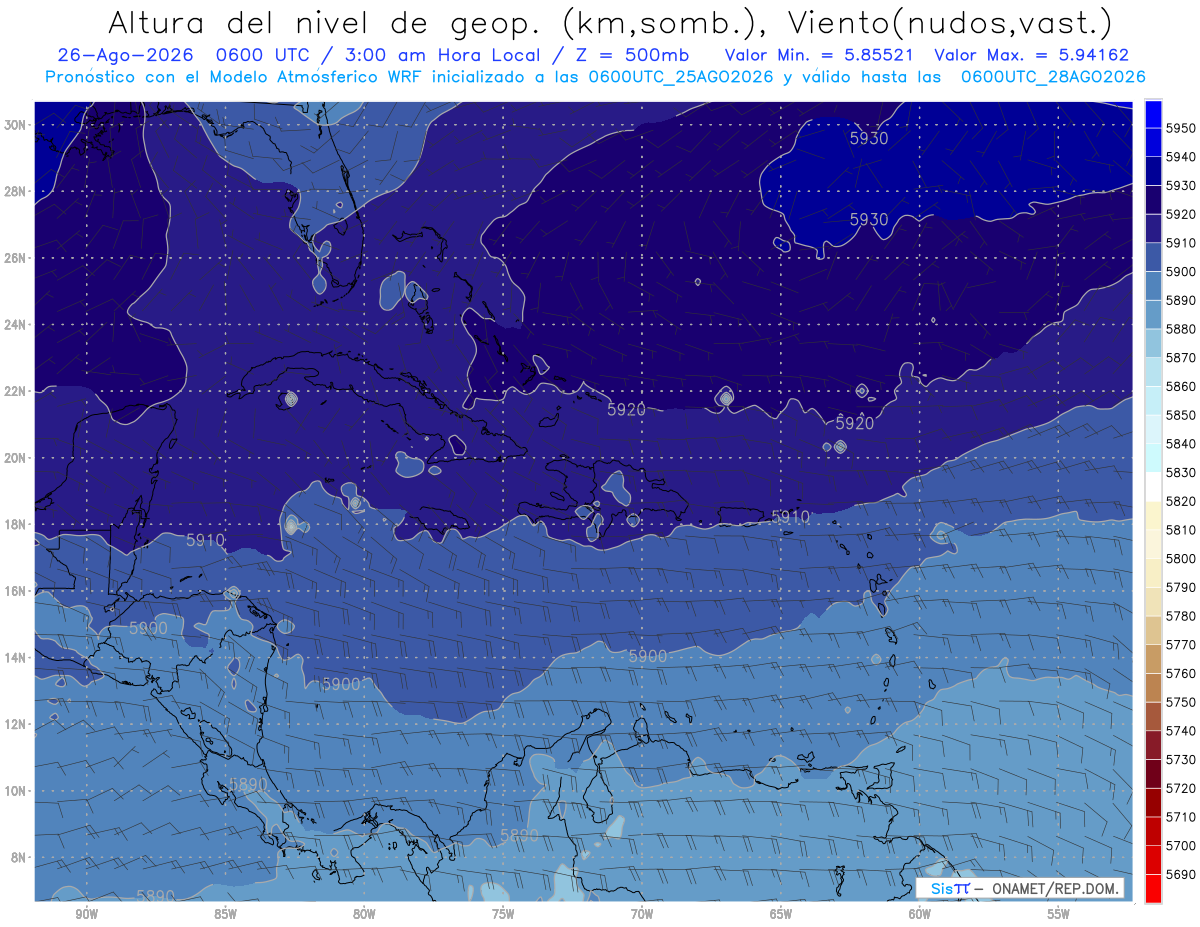The height and width of the screenshot is (927, 1200).
Task: Click the 16N latitude axis label
Action: 15,591
